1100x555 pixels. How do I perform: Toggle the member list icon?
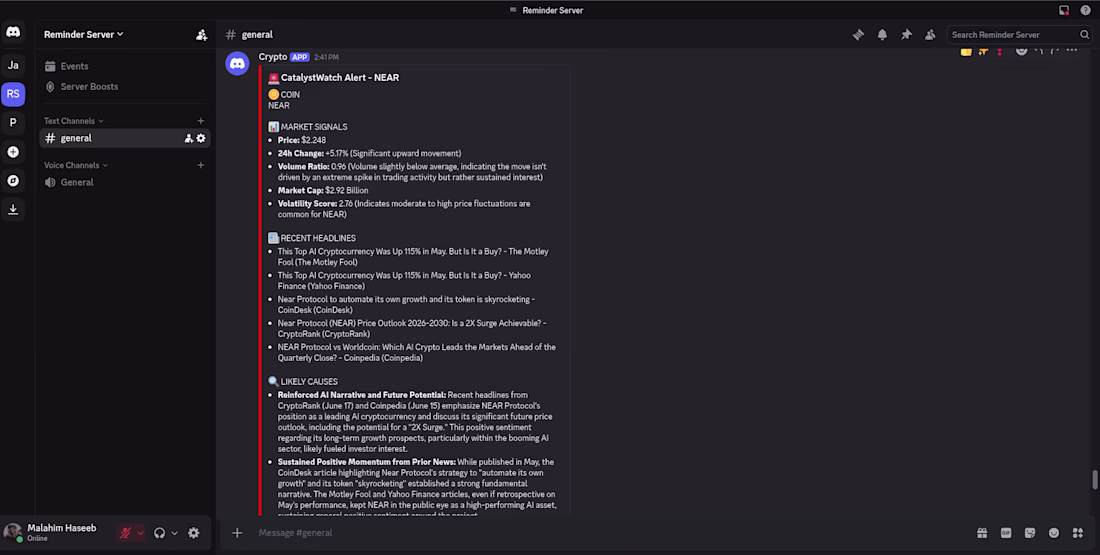[x=930, y=34]
